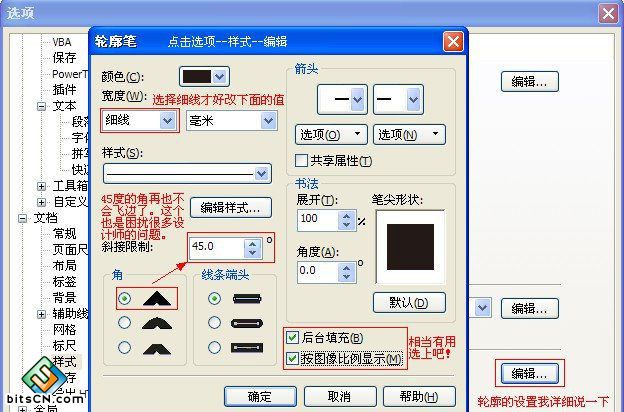Select the round line cap radio option
Image resolution: width=624 pixels, height=412 pixels.
(214, 322)
